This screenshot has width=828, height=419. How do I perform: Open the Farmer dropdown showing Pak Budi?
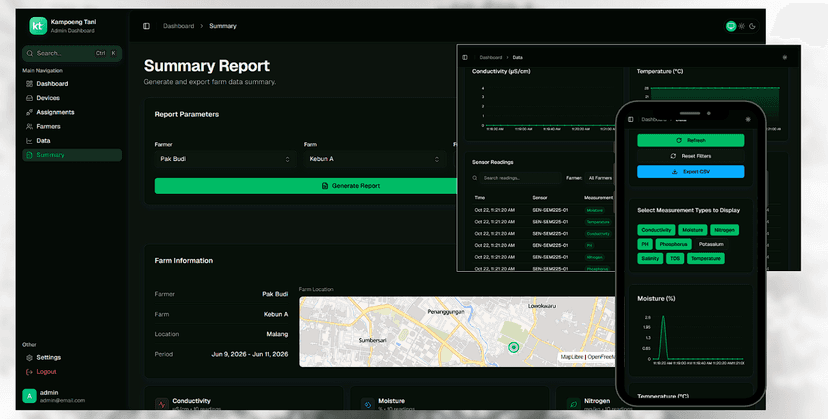point(225,159)
